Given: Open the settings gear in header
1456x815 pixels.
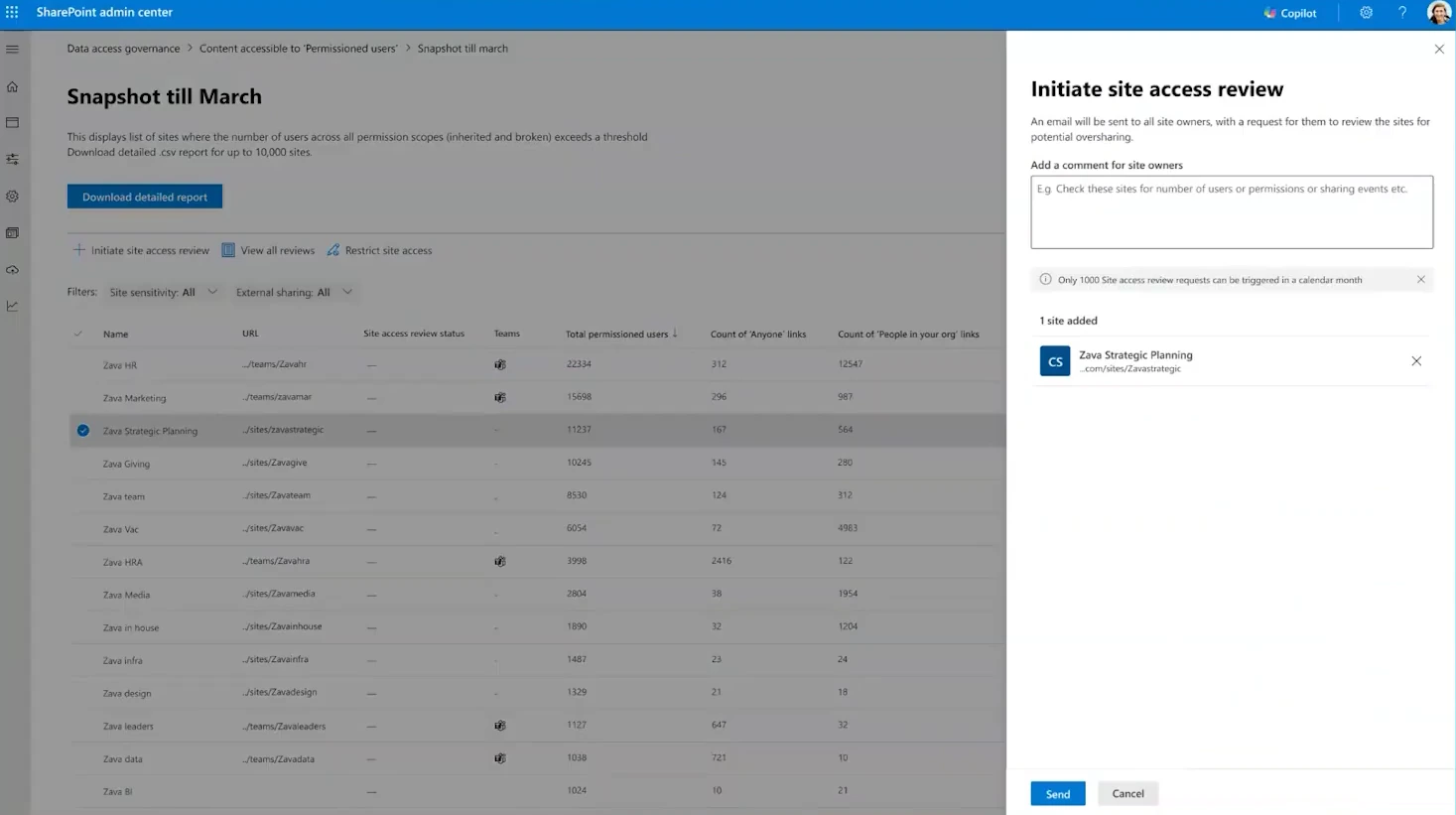Looking at the screenshot, I should tap(1366, 13).
